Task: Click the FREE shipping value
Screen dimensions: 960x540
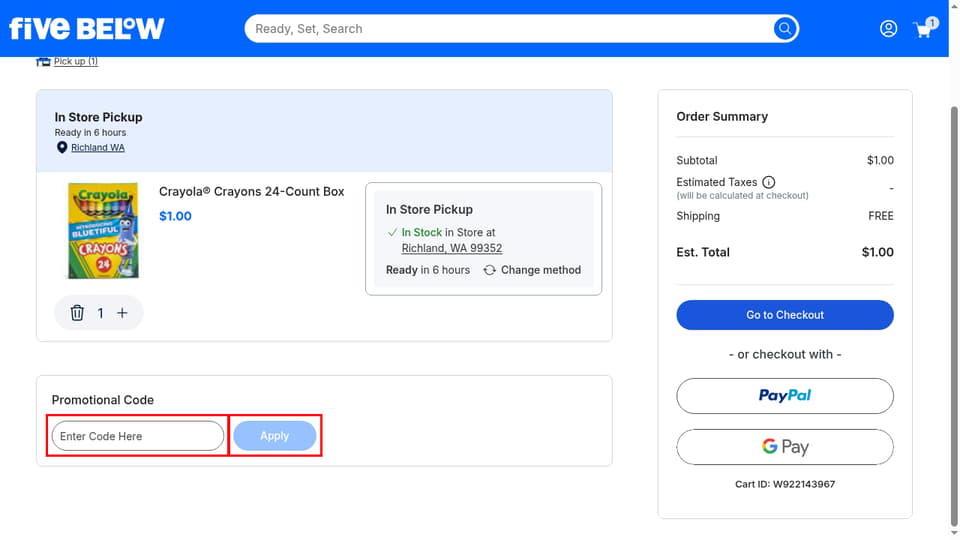Action: [880, 216]
